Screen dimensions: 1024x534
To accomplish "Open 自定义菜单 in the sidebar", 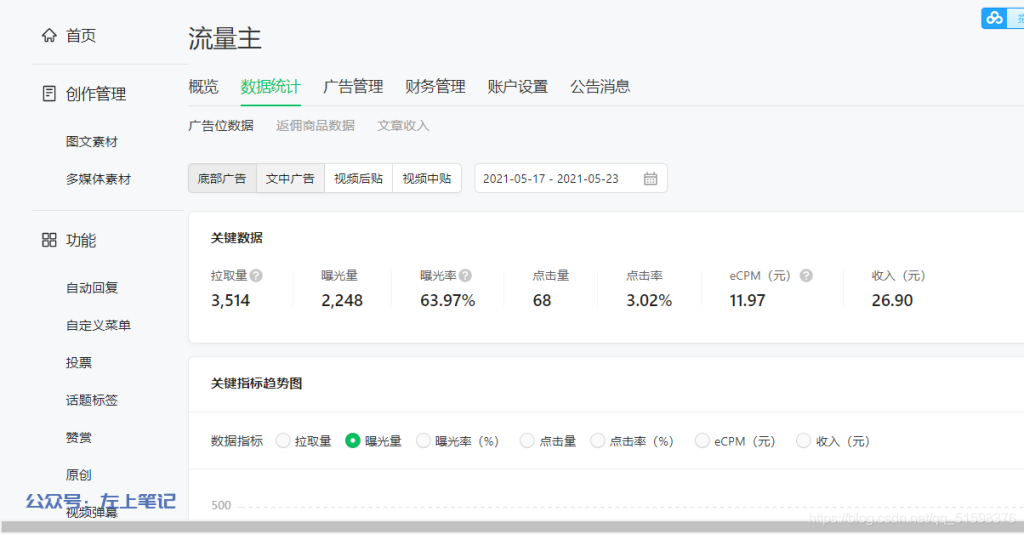I will point(98,325).
